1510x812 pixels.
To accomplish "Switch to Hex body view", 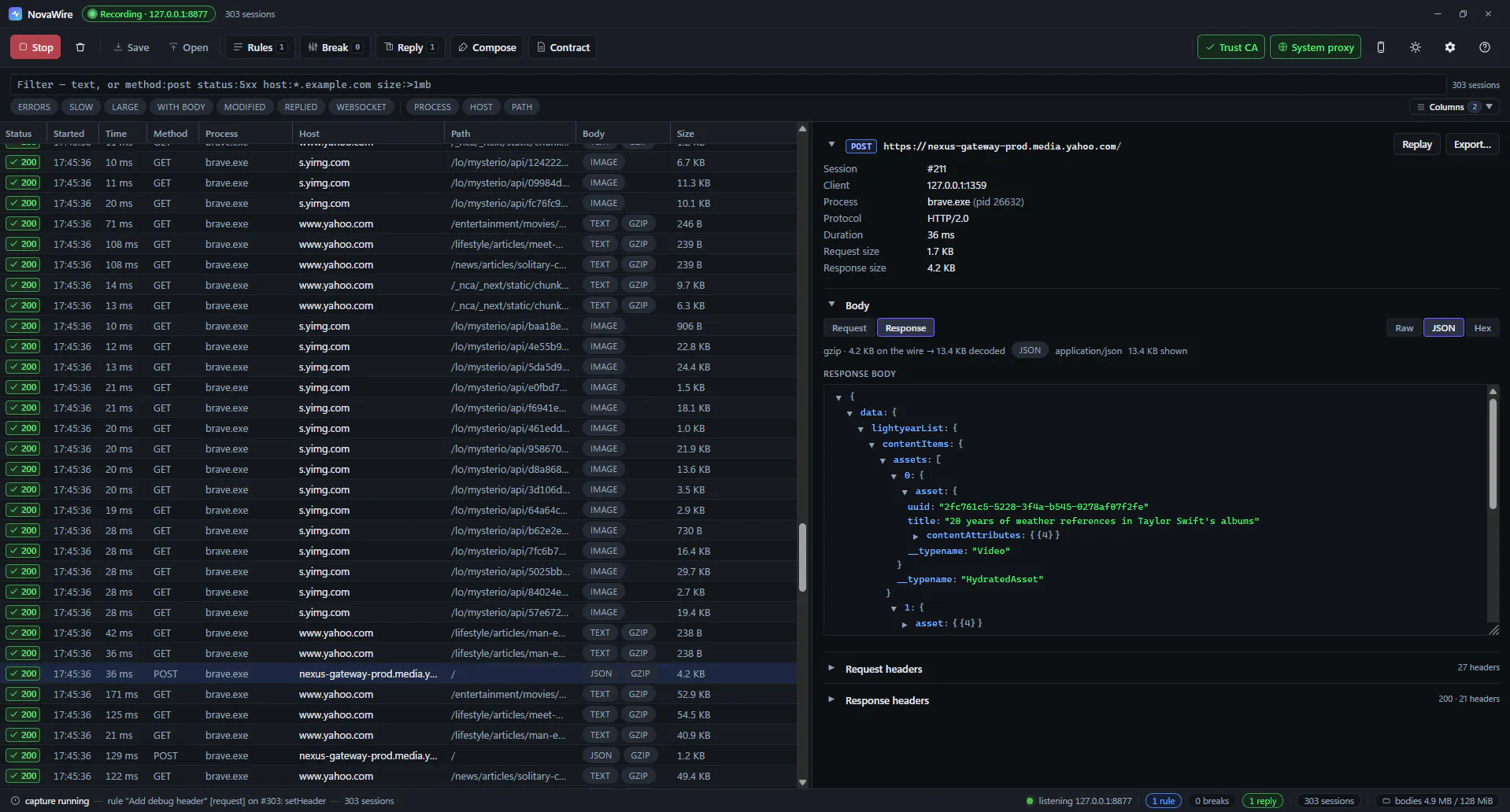I will click(1482, 328).
